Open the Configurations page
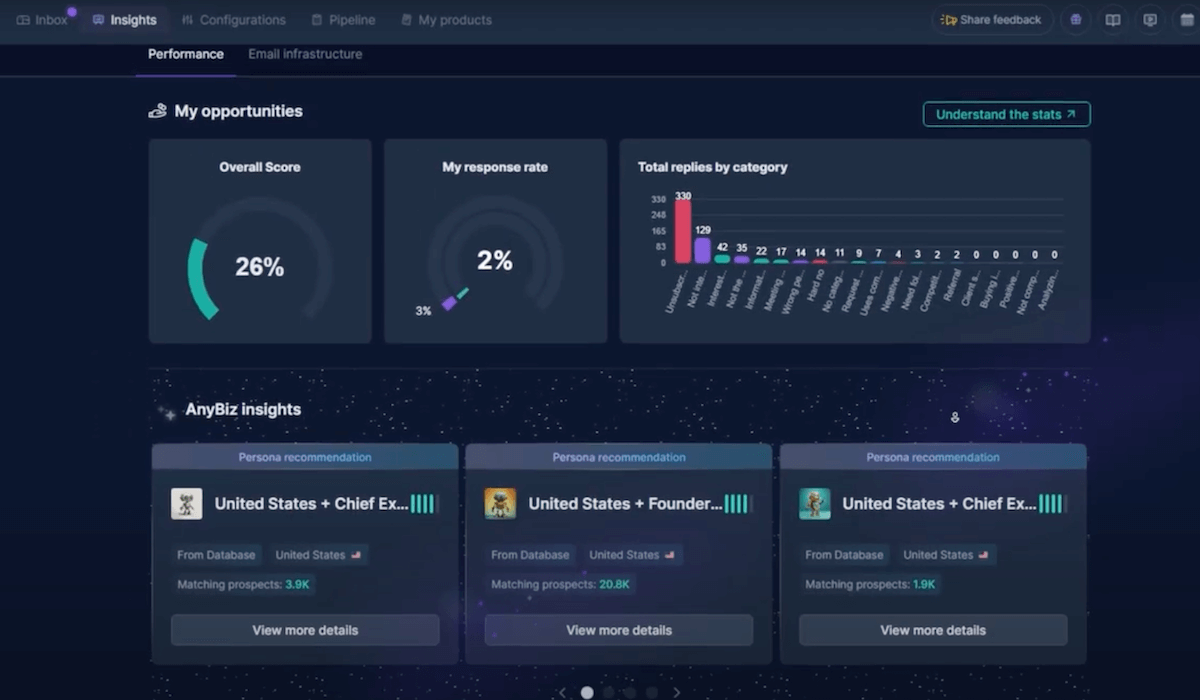The height and width of the screenshot is (700, 1200). (233, 20)
